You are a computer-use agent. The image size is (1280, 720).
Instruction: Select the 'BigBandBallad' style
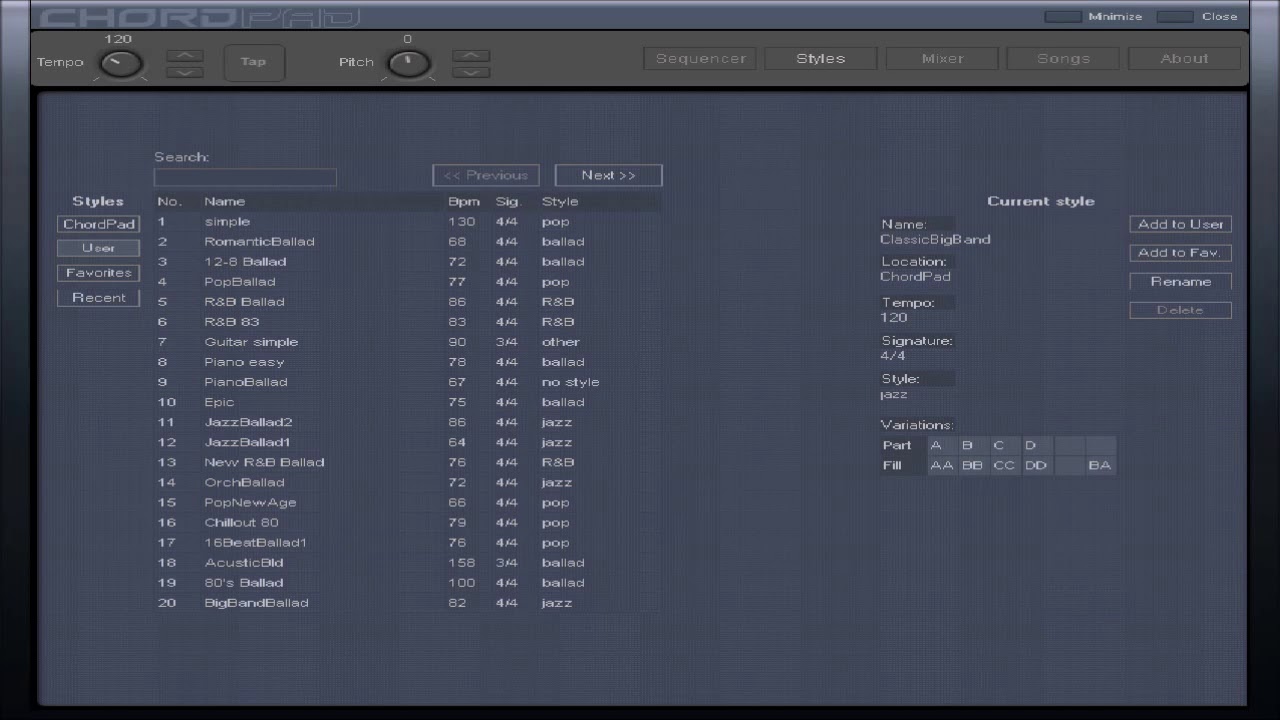407,603
